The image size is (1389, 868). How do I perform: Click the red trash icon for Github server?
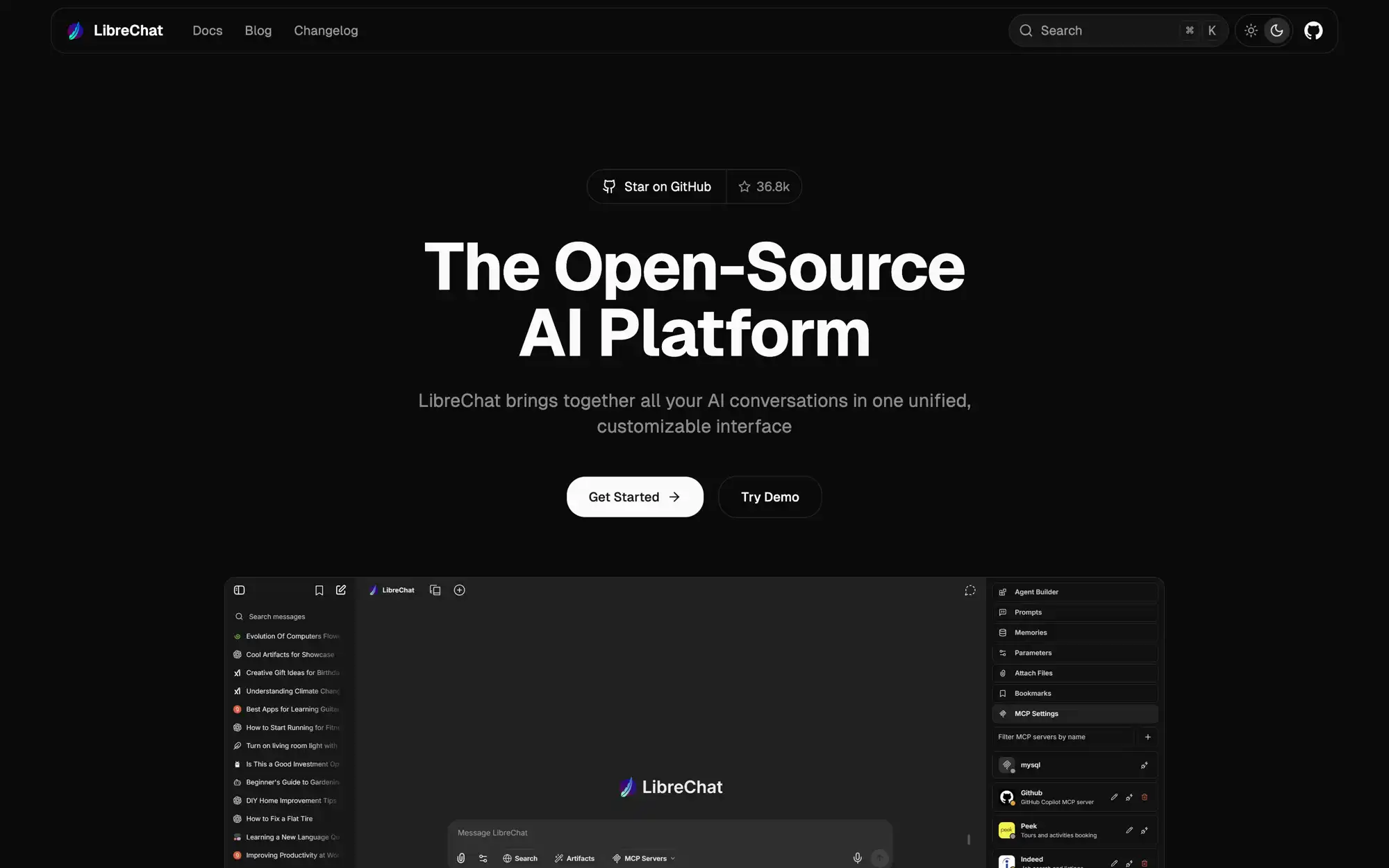[x=1145, y=797]
